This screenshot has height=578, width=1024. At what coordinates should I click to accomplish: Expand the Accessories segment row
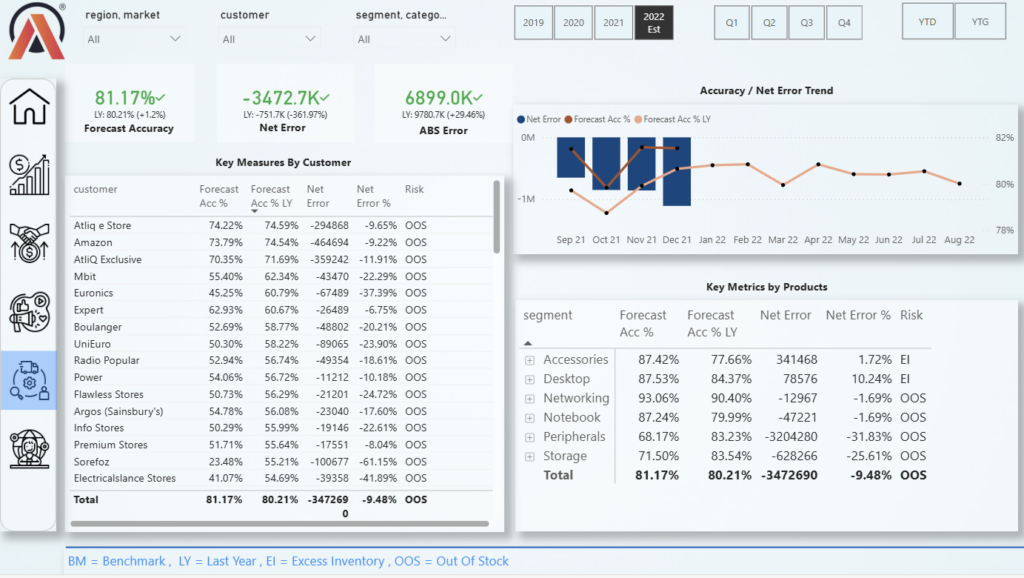(x=530, y=361)
